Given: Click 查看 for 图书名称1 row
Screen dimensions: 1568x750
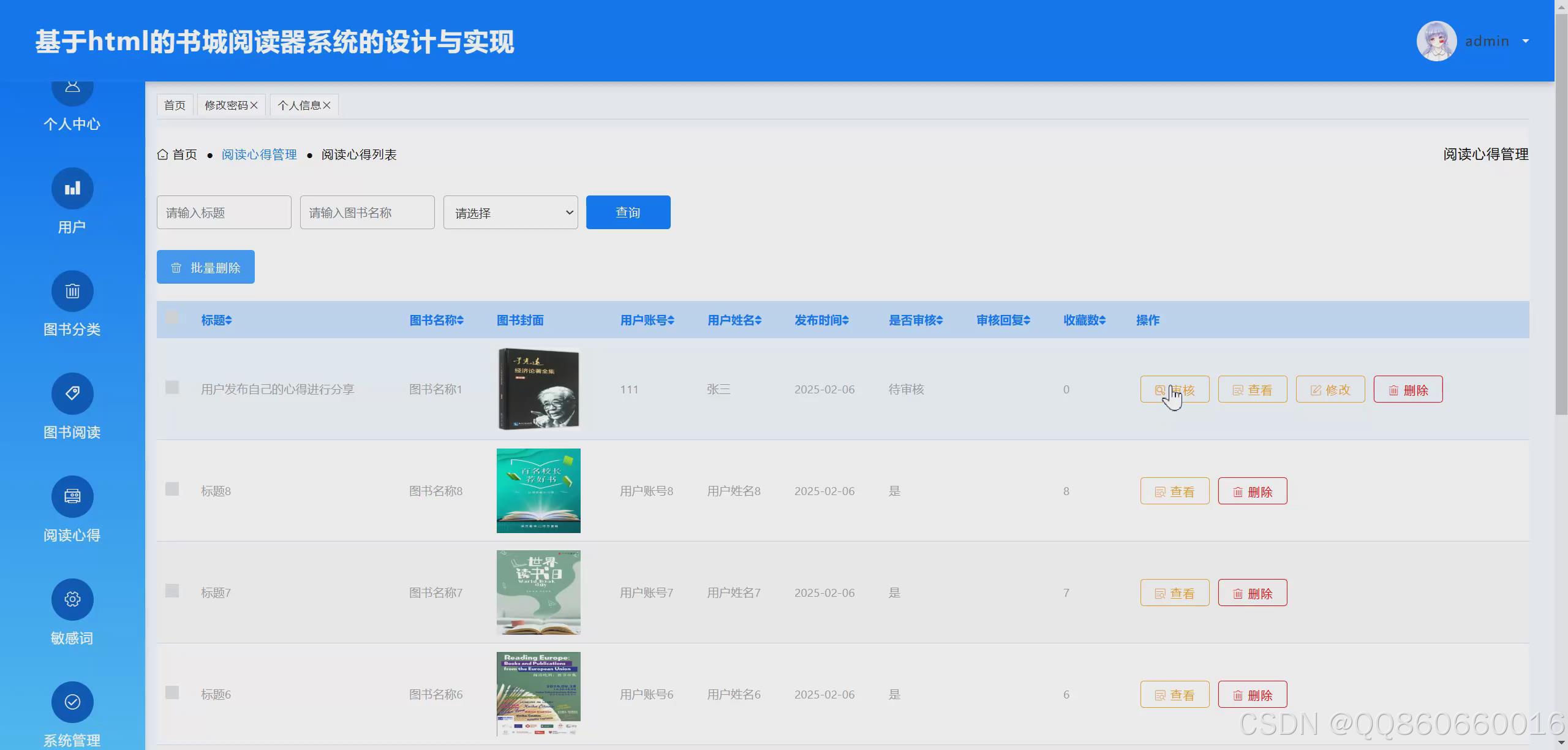Looking at the screenshot, I should (1253, 390).
